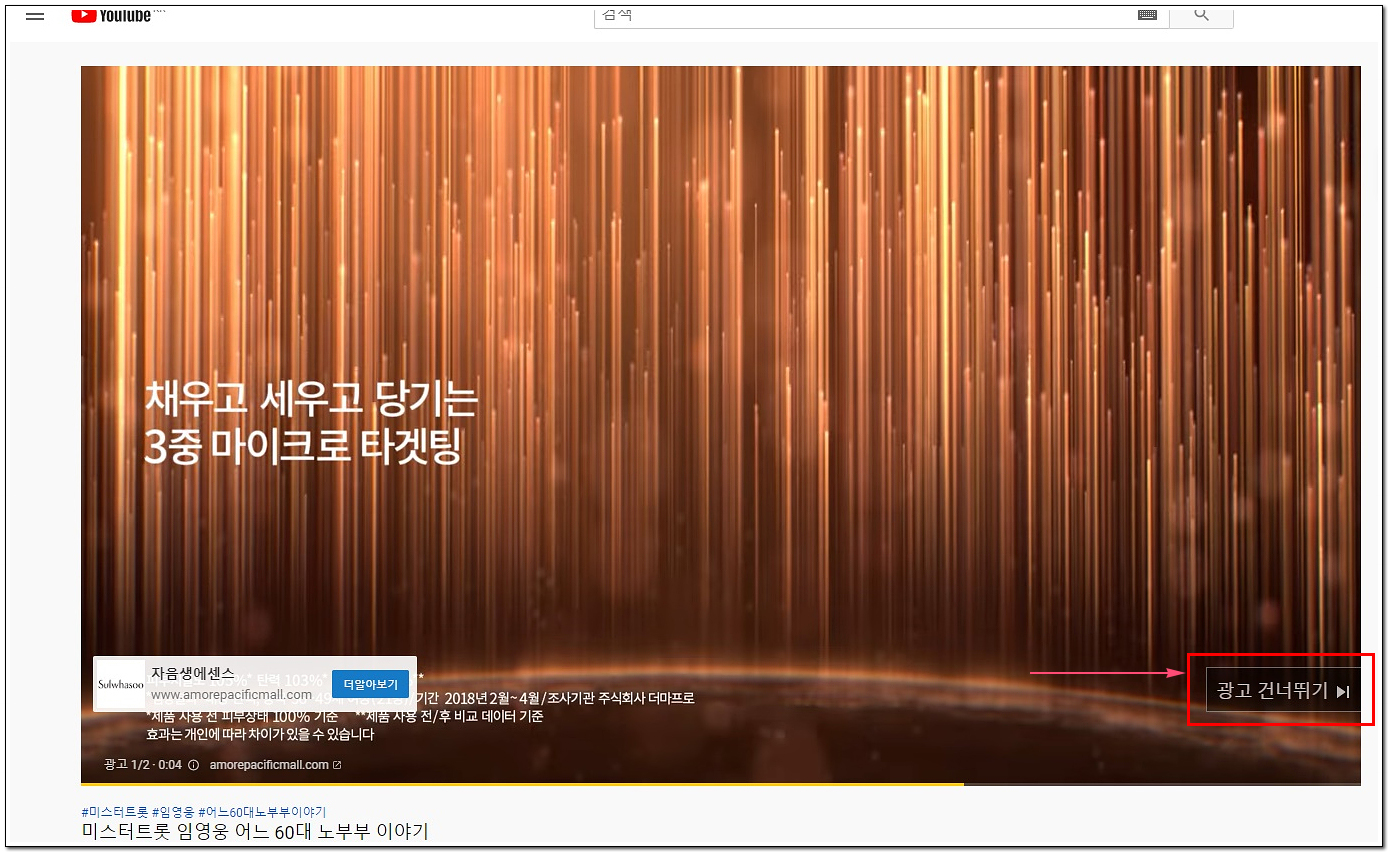Open the on-screen keyboard icon
Image resolution: width=1388 pixels, height=852 pixels.
[x=1147, y=15]
